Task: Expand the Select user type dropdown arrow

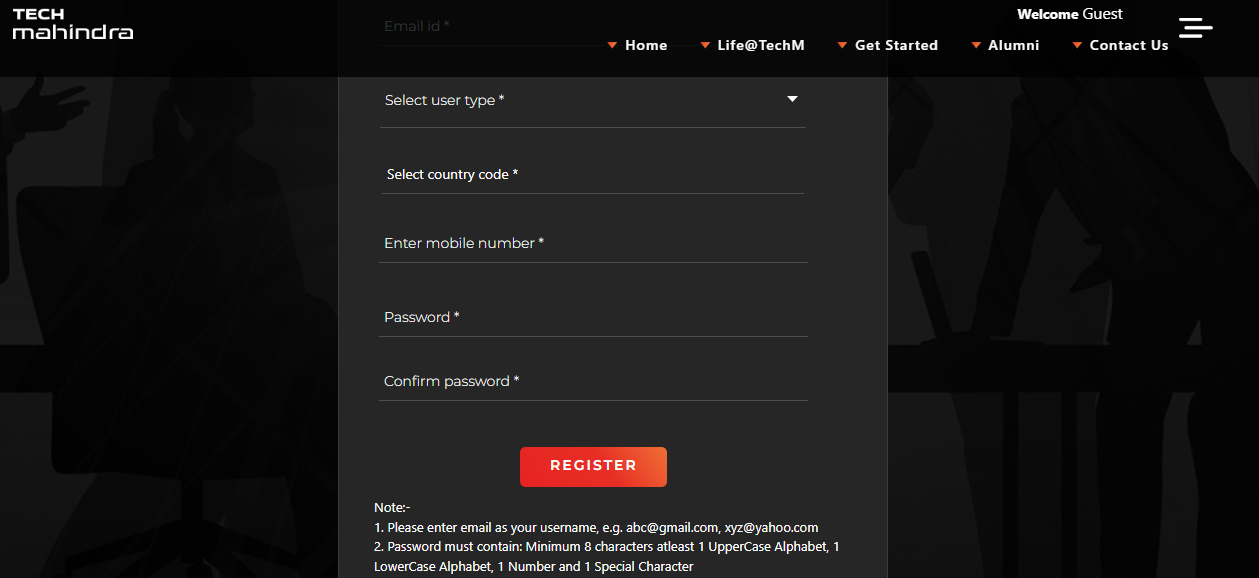Action: pos(792,99)
